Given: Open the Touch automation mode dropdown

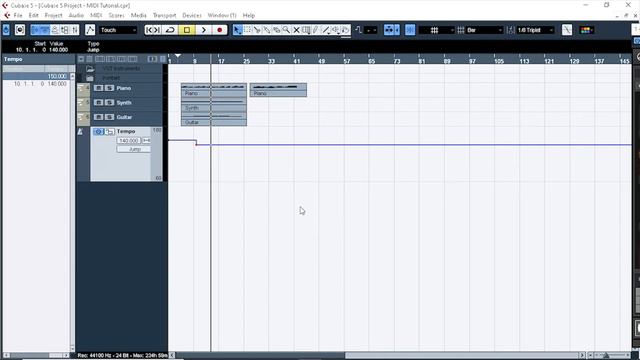Looking at the screenshot, I should tap(118, 30).
